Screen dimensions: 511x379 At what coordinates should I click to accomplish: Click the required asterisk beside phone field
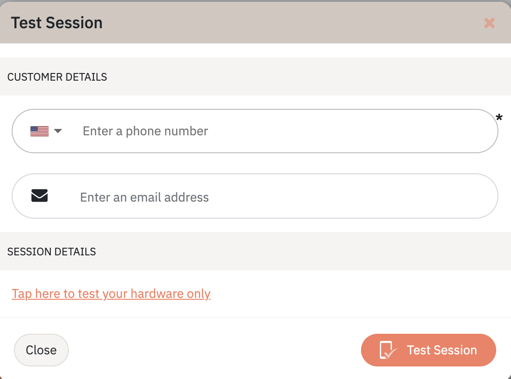(499, 118)
